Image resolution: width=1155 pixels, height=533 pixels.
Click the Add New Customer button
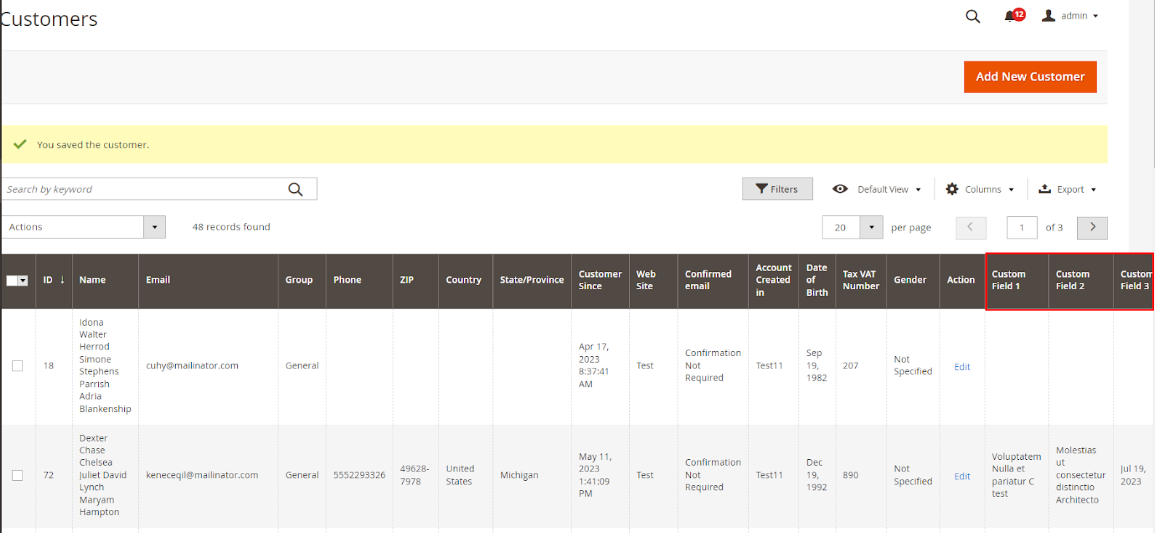tap(1030, 77)
